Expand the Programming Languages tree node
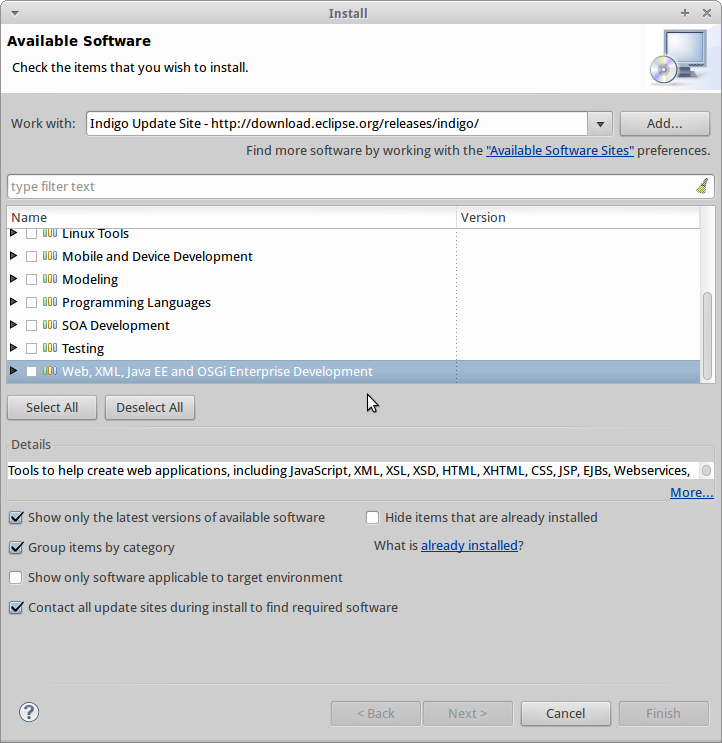The height and width of the screenshot is (743, 722). [x=14, y=302]
